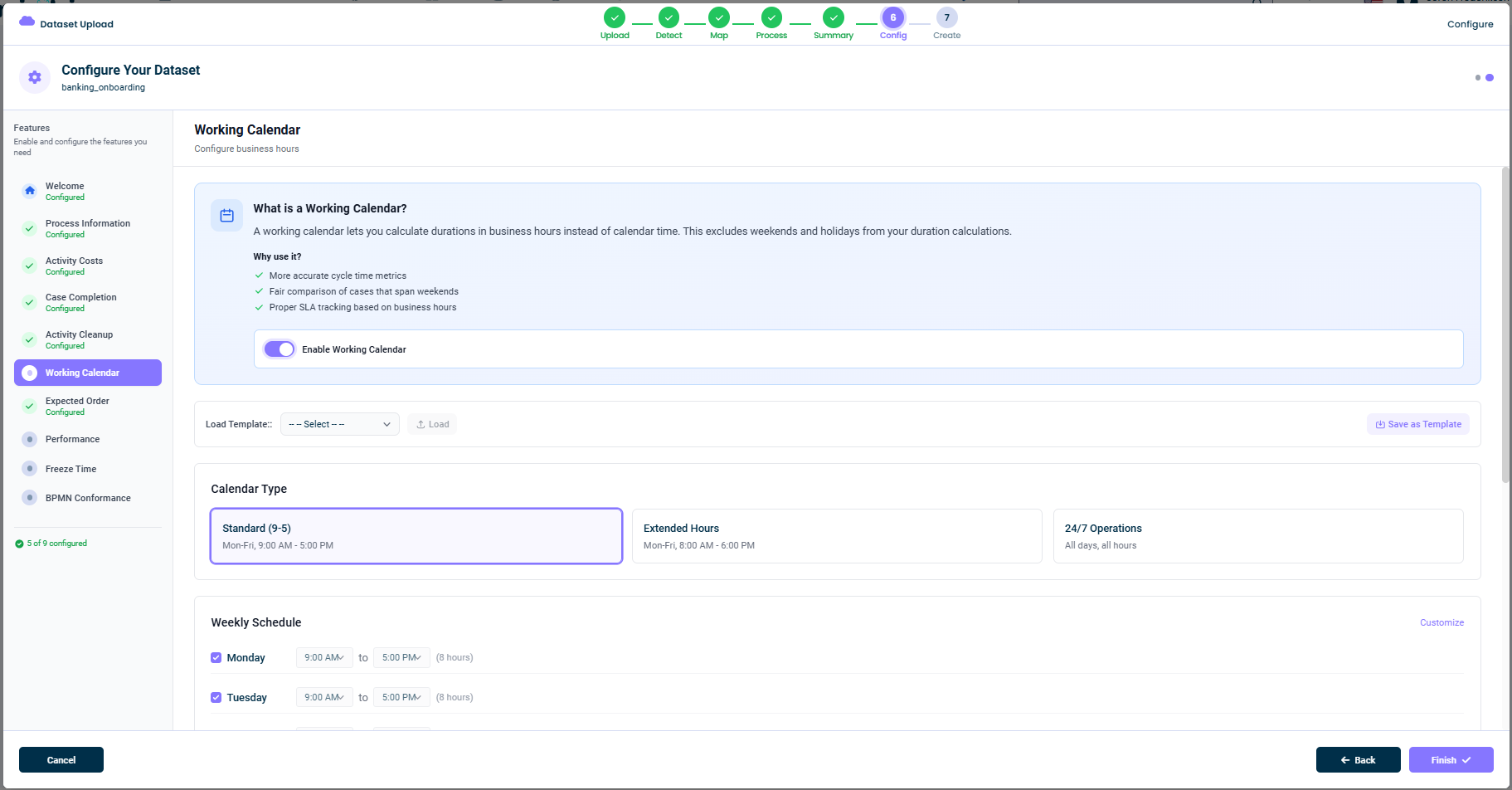This screenshot has height=790, width=1512.
Task: Select the Working Calendar sidebar item
Action: click(88, 373)
